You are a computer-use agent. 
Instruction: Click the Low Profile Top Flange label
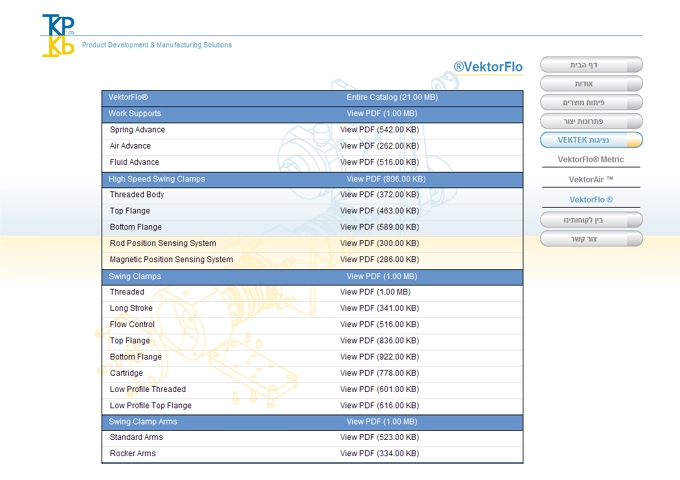[150, 405]
